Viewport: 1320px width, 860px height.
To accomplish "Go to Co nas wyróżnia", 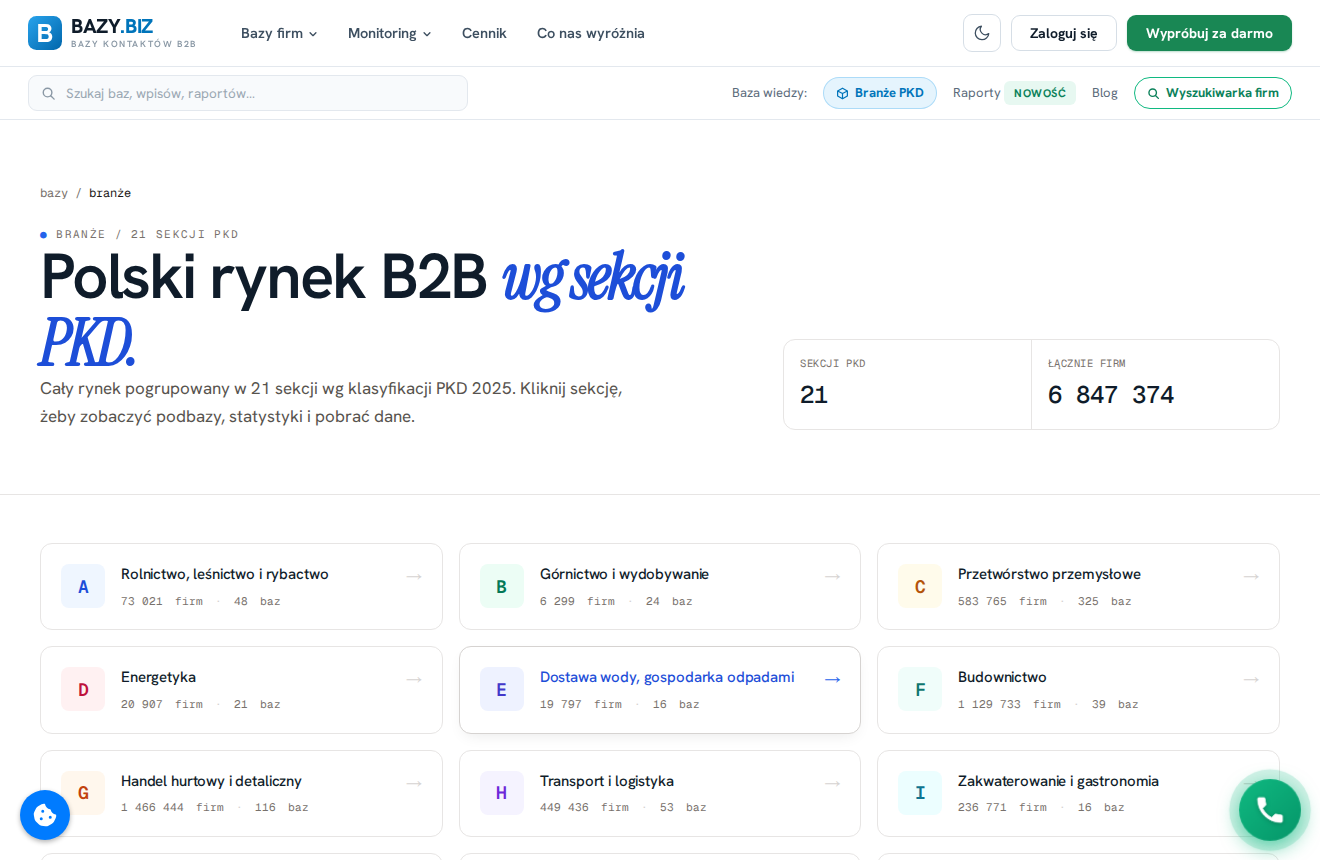I will click(x=591, y=33).
